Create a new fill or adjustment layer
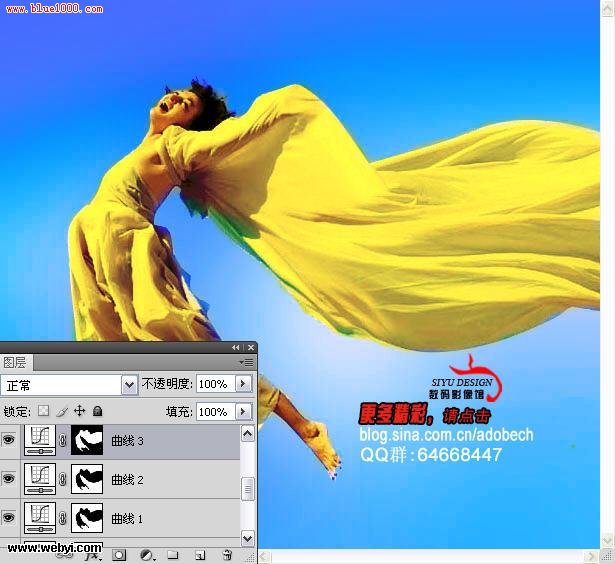The width and height of the screenshot is (615, 564). pyautogui.click(x=147, y=555)
